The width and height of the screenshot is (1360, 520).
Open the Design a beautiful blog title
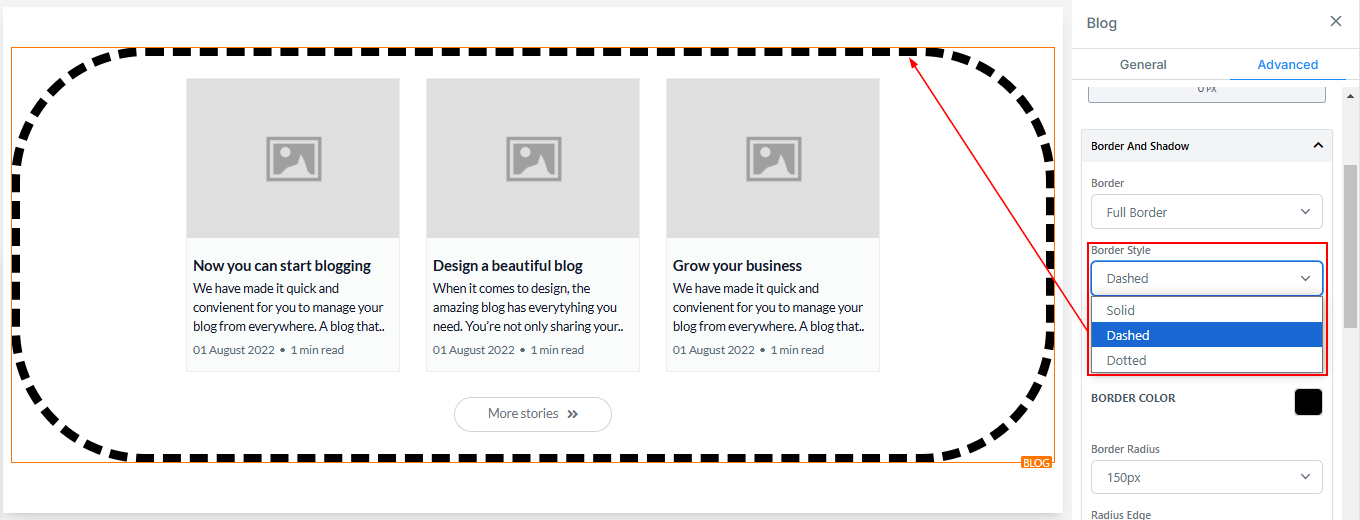pyautogui.click(x=508, y=266)
